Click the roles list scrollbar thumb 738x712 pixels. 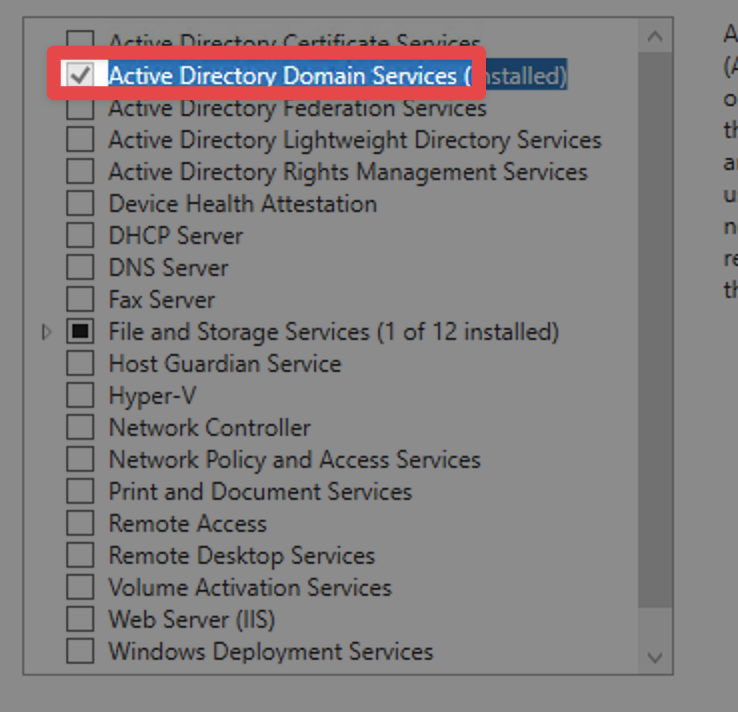point(655,329)
